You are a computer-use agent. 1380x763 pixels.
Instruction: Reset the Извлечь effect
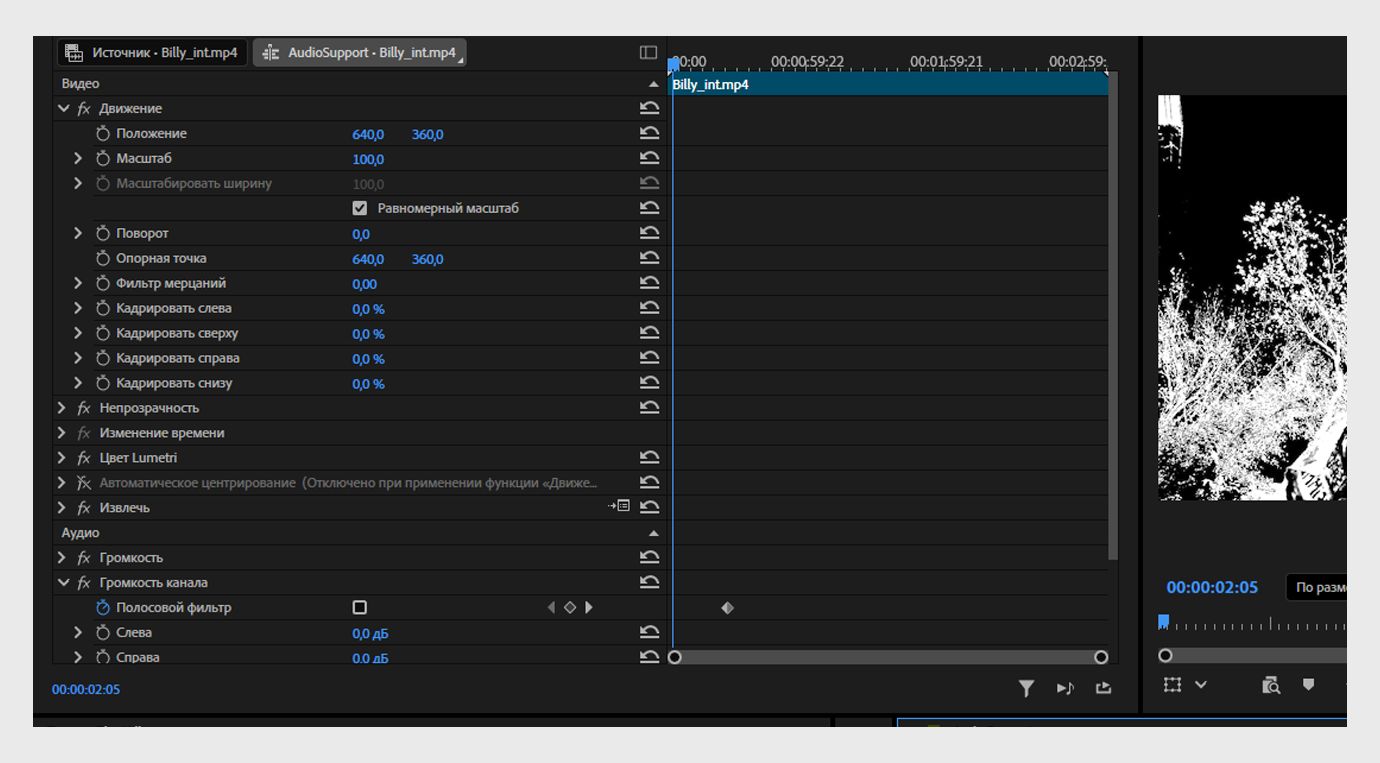pos(650,507)
